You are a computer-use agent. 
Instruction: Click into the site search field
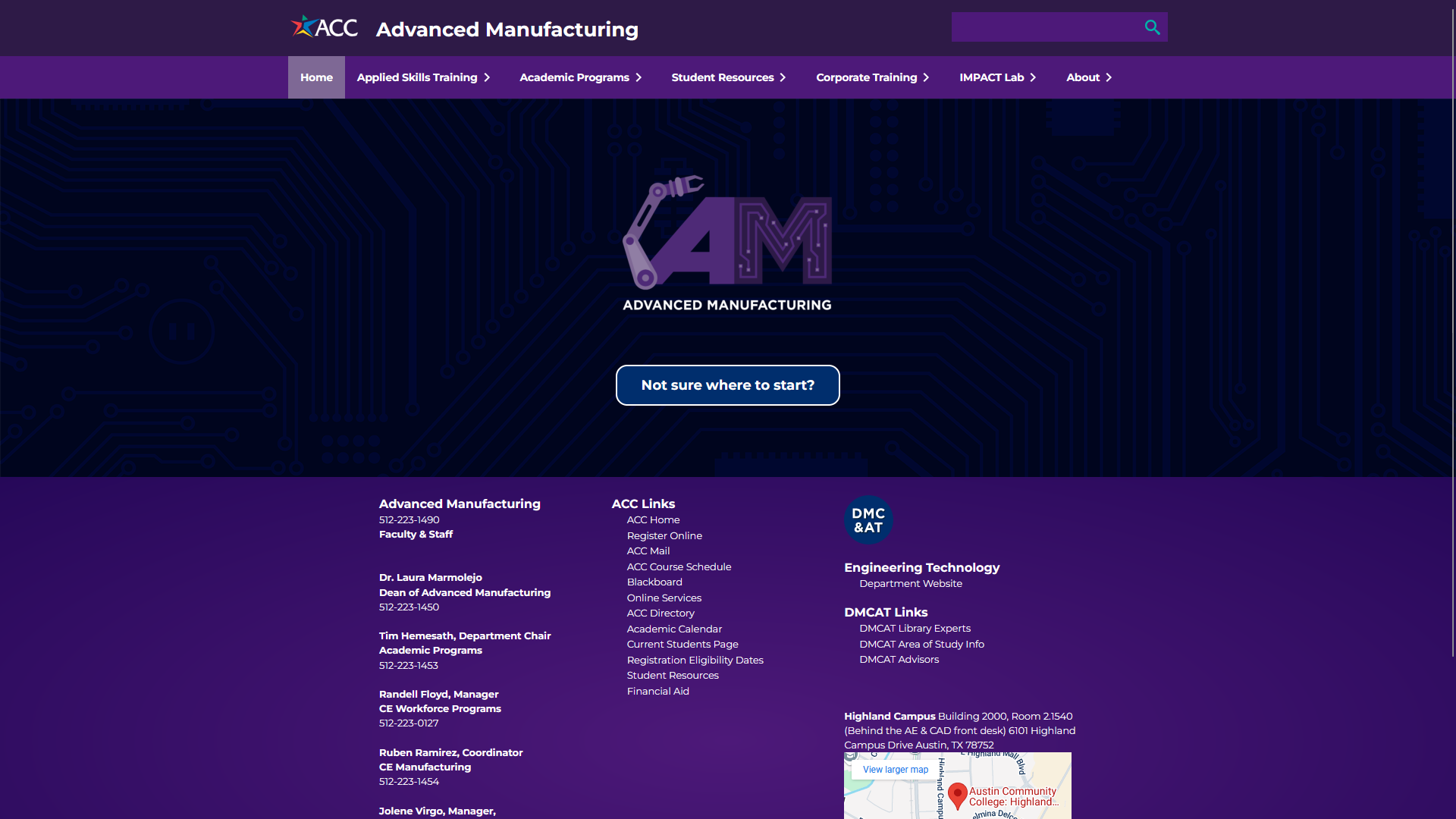coord(1045,27)
